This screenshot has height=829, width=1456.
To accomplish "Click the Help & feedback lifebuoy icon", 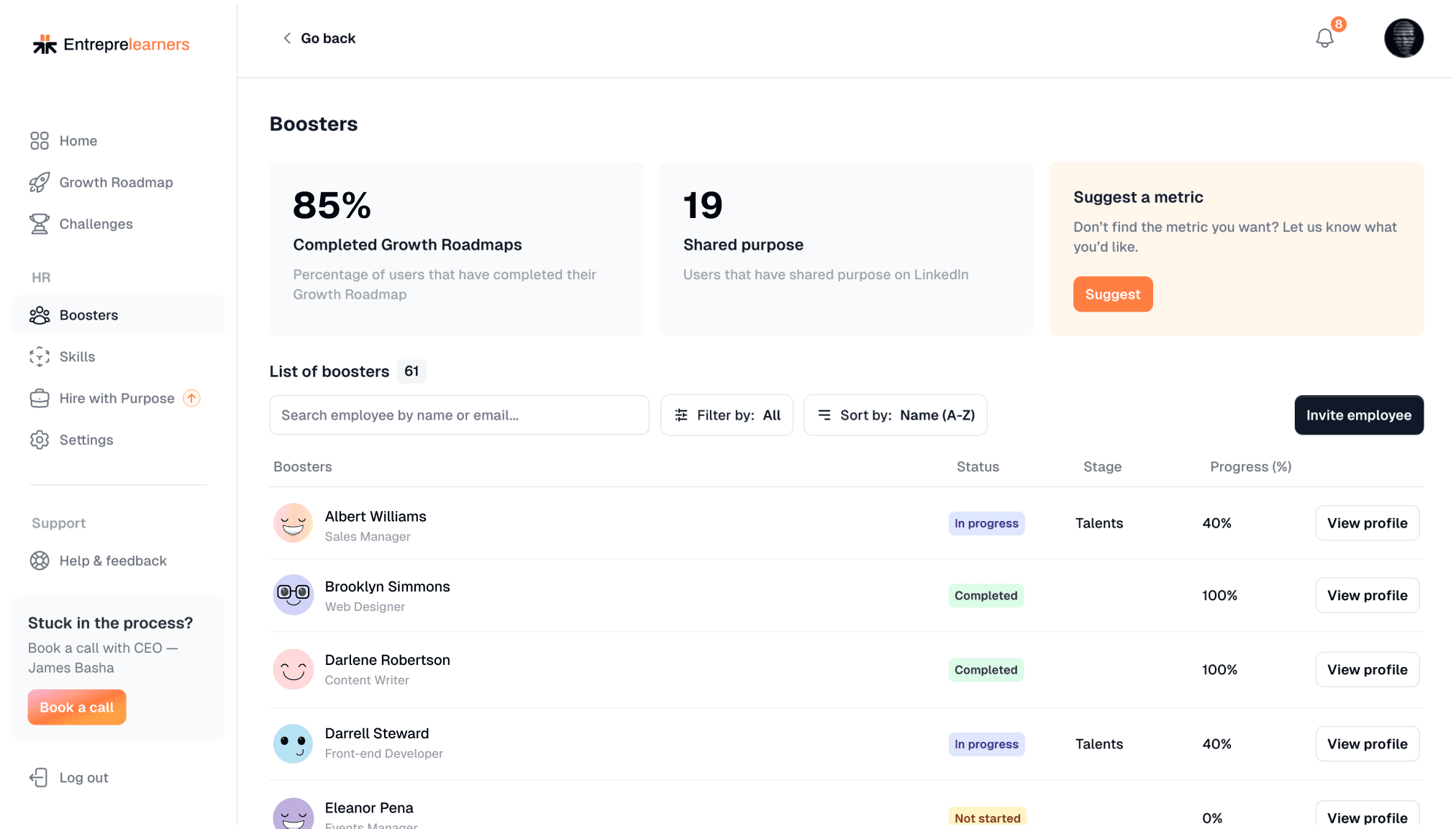I will coord(40,561).
